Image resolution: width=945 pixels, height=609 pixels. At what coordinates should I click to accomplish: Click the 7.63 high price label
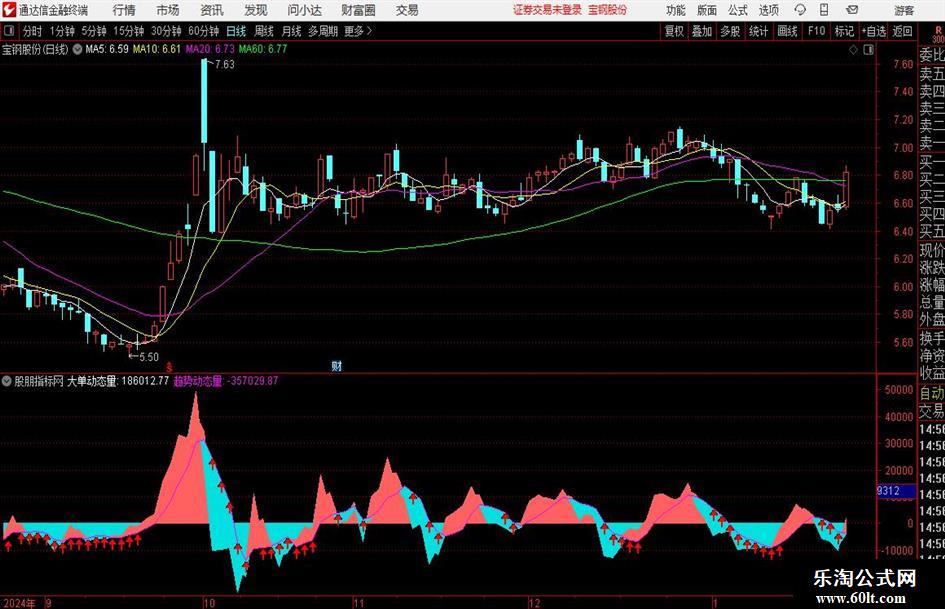(x=224, y=65)
